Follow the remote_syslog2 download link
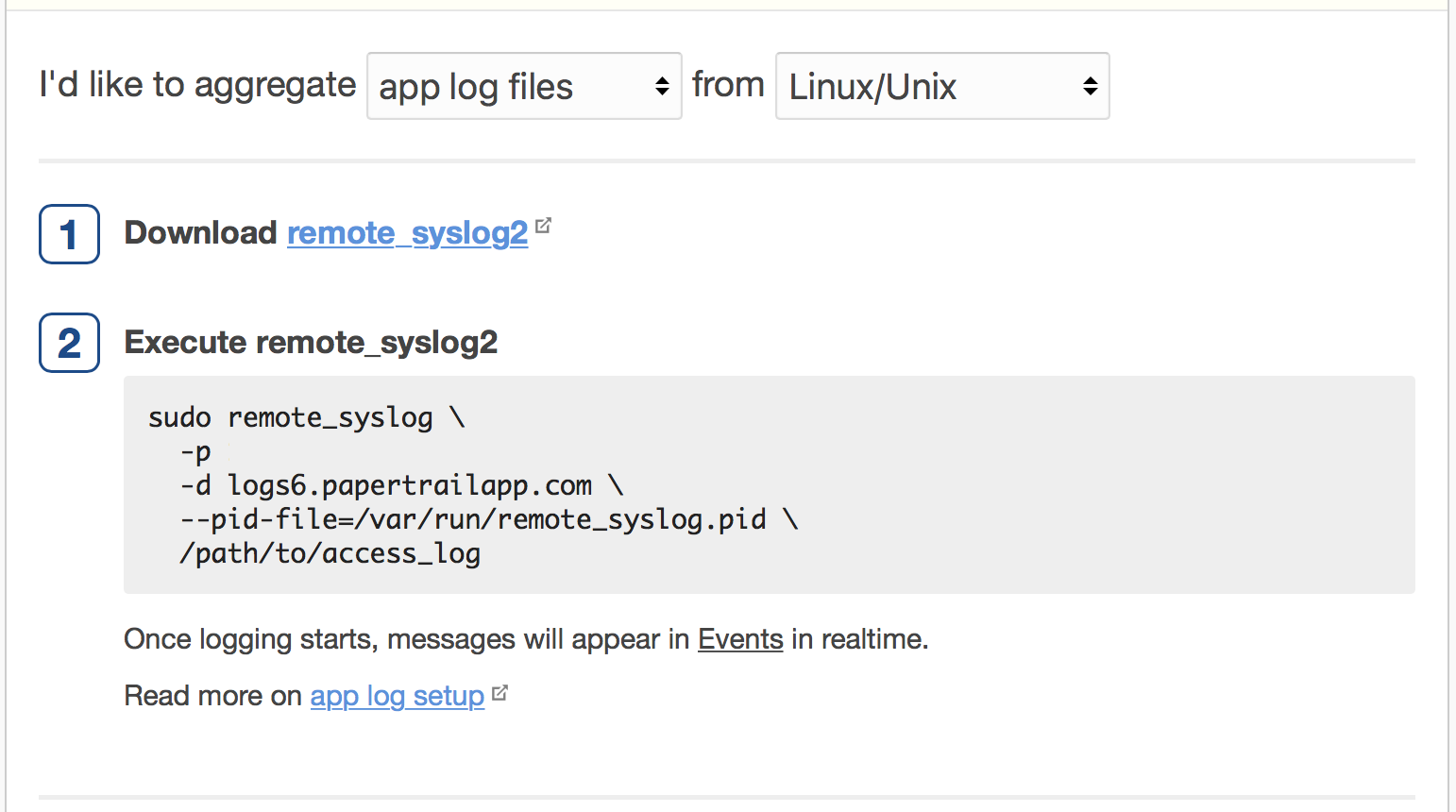This screenshot has width=1456, height=812. (407, 233)
